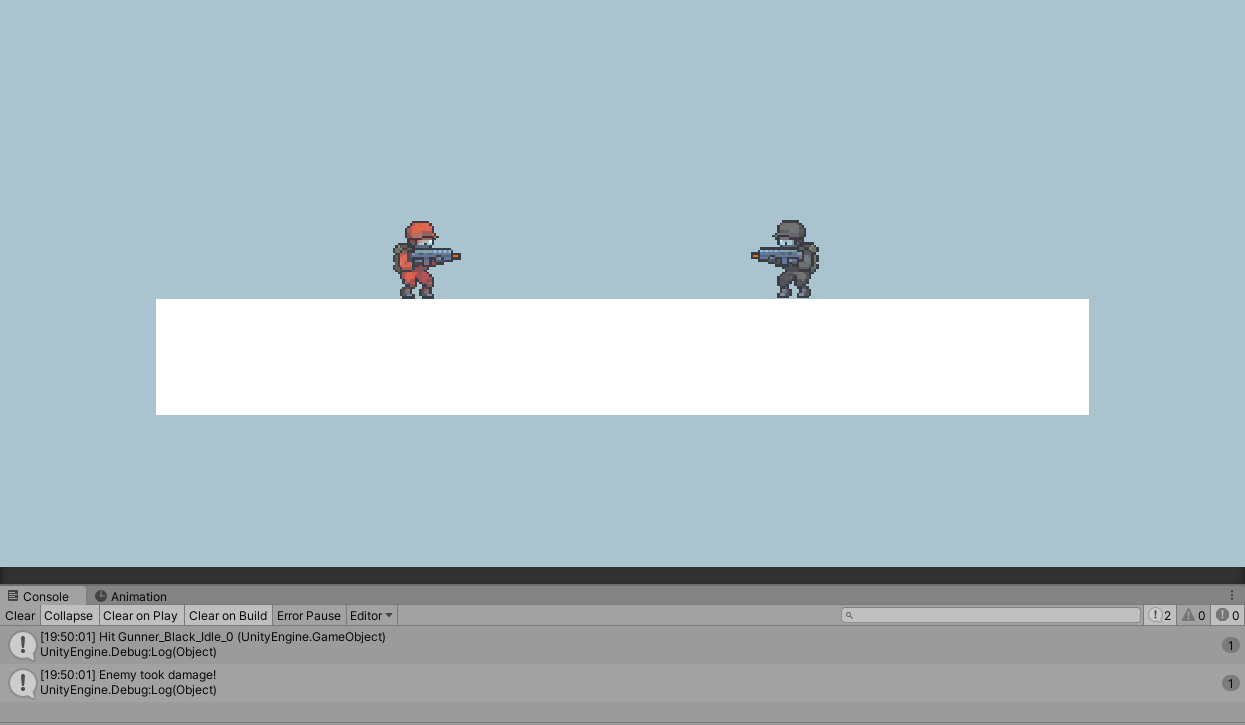Viewport: 1245px width, 725px height.
Task: Click the white ground platform
Action: 622,357
